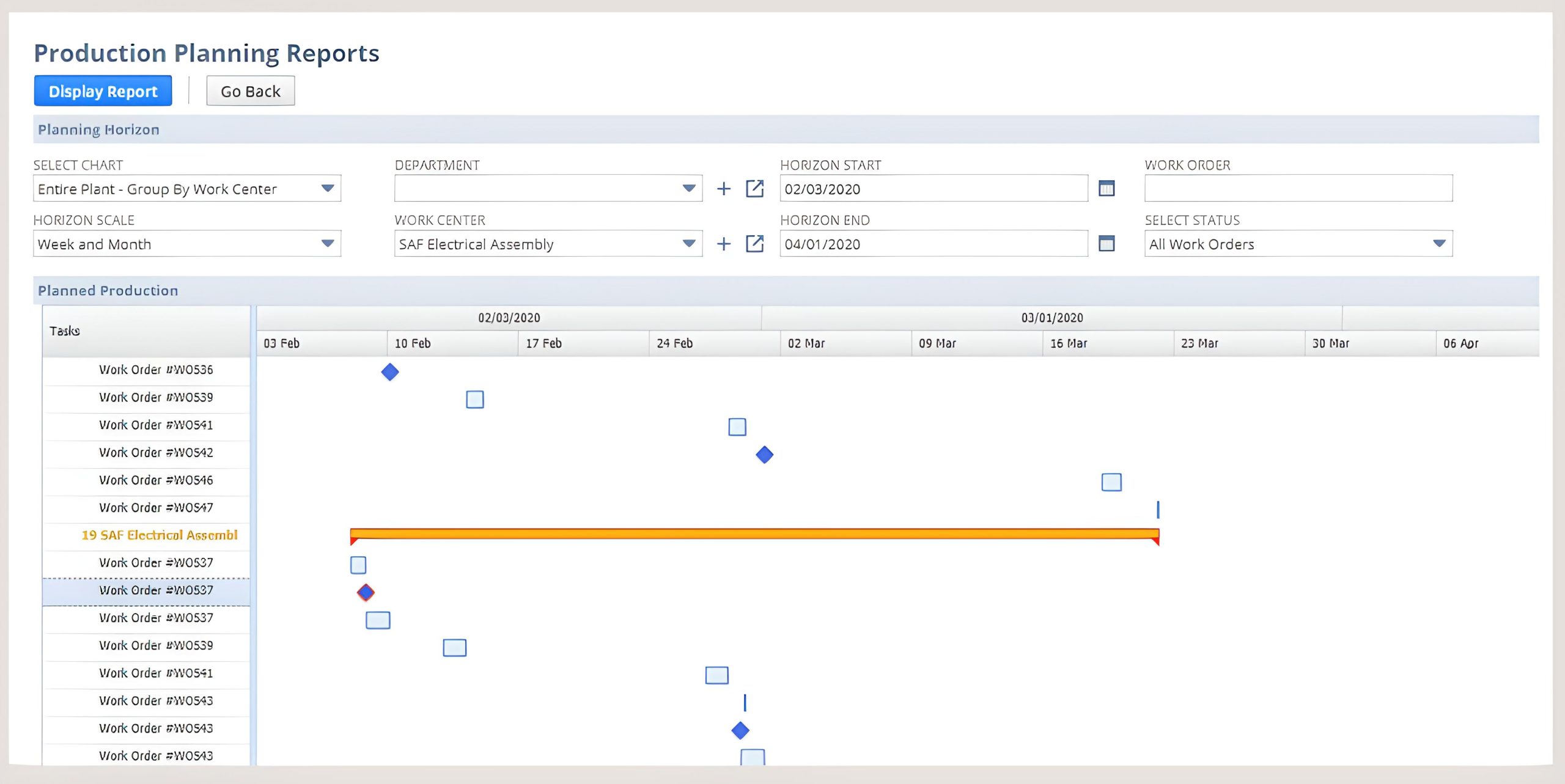Click the Horizon End date field
The image size is (1565, 784).
click(x=933, y=244)
